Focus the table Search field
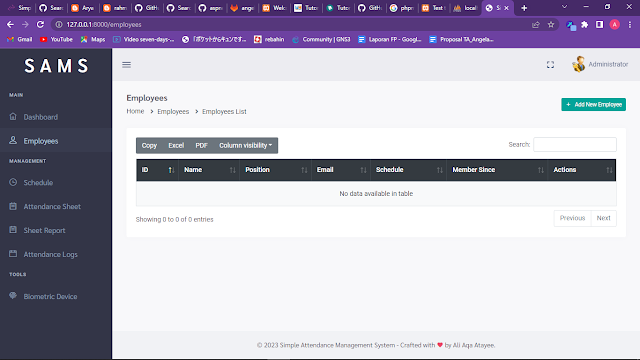The image size is (640, 360). coord(575,144)
